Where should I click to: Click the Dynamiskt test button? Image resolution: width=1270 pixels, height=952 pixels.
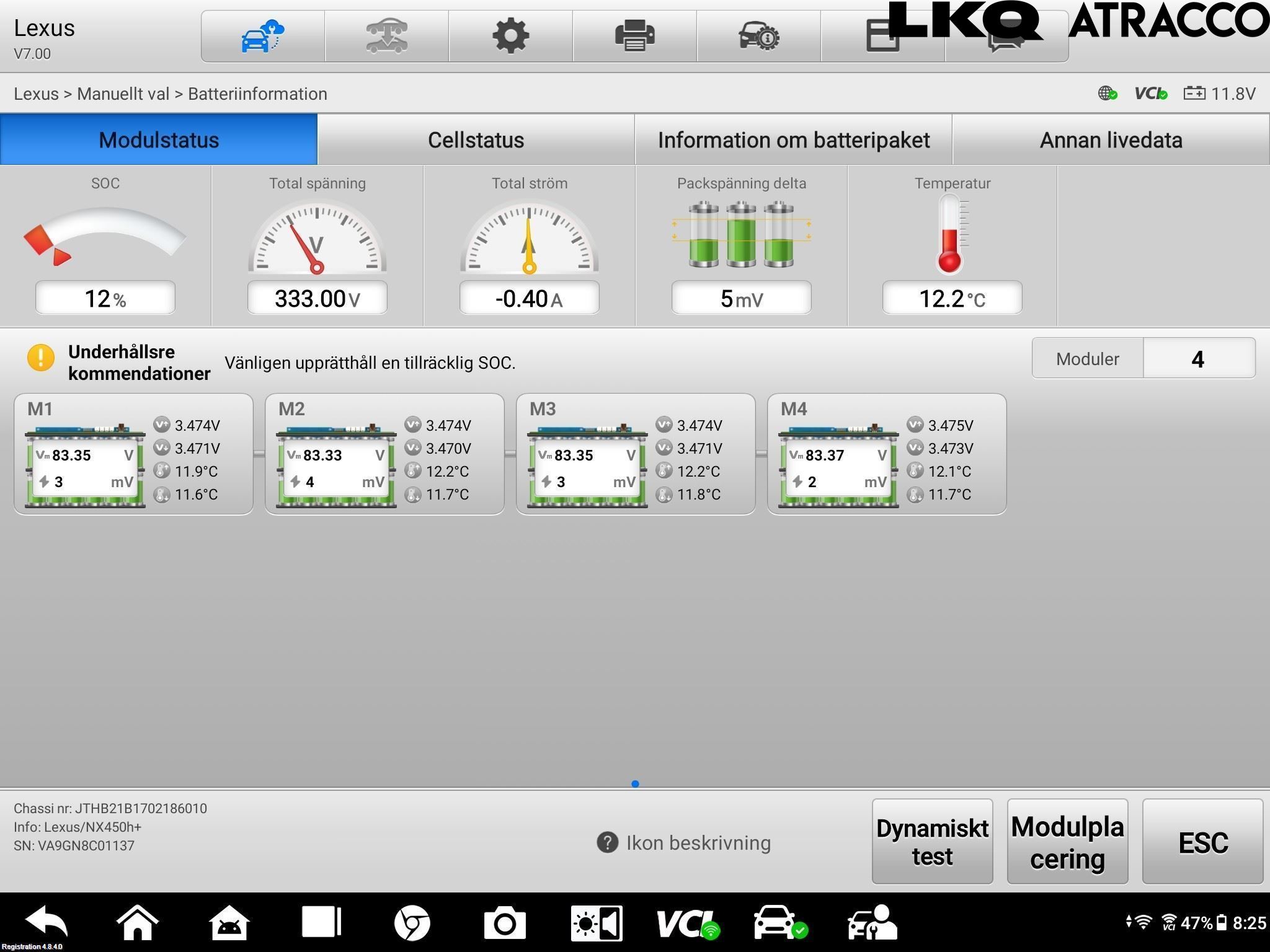tap(932, 841)
